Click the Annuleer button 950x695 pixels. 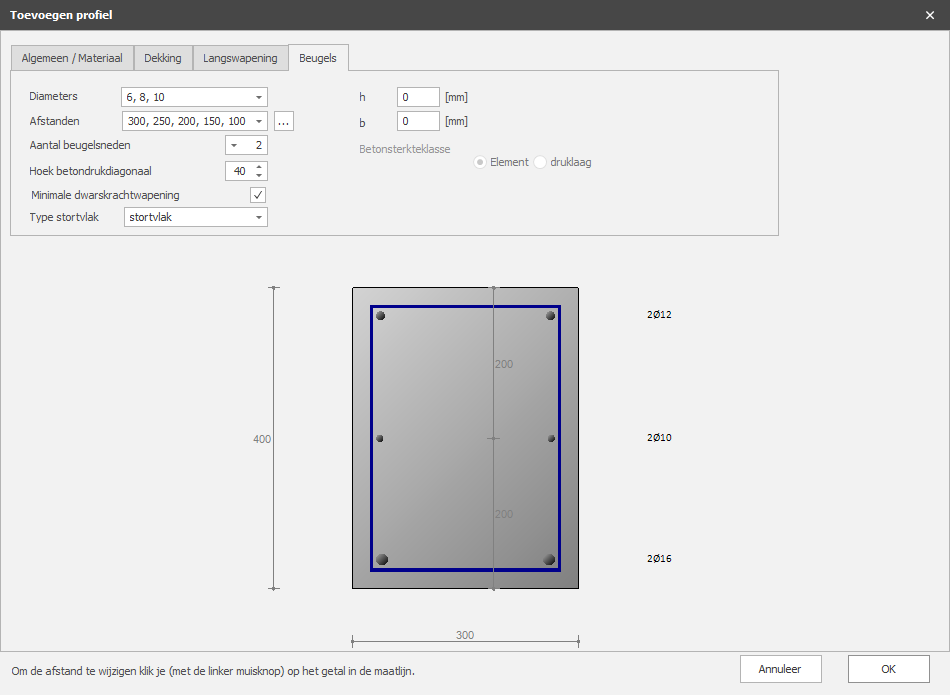780,669
